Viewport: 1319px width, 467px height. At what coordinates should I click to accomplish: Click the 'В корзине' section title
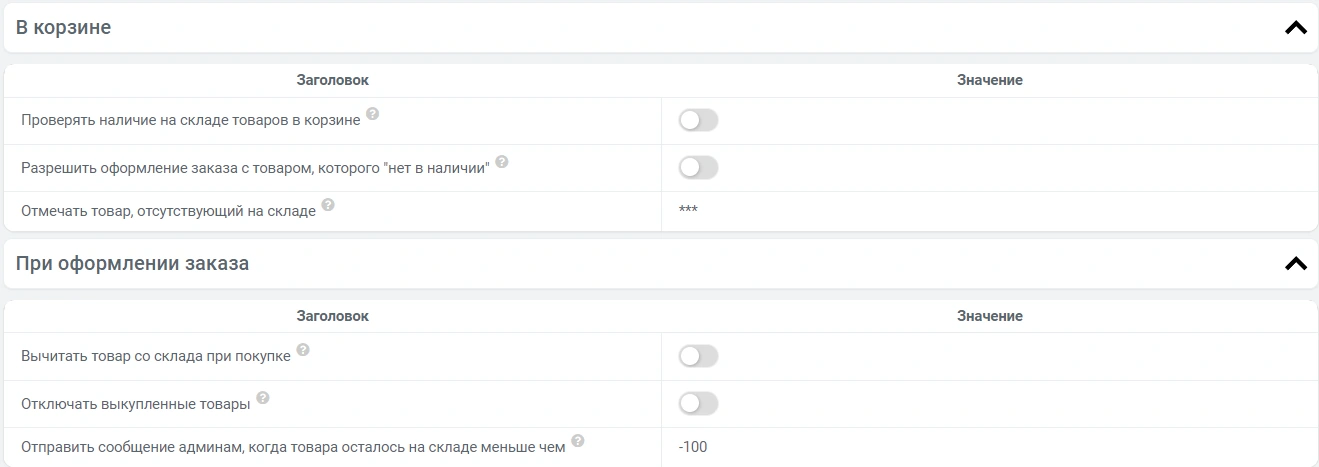[63, 28]
